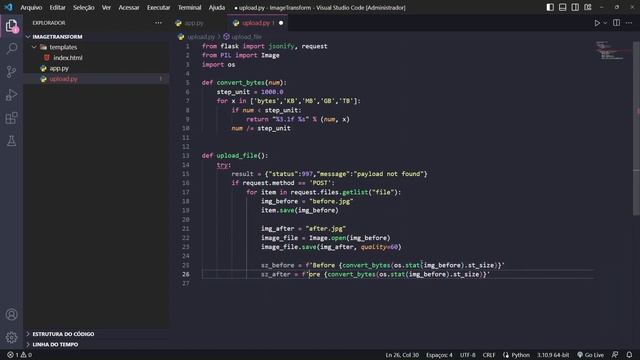640x360 pixels.
Task: Open the Extensions view
Action: (x=11, y=118)
